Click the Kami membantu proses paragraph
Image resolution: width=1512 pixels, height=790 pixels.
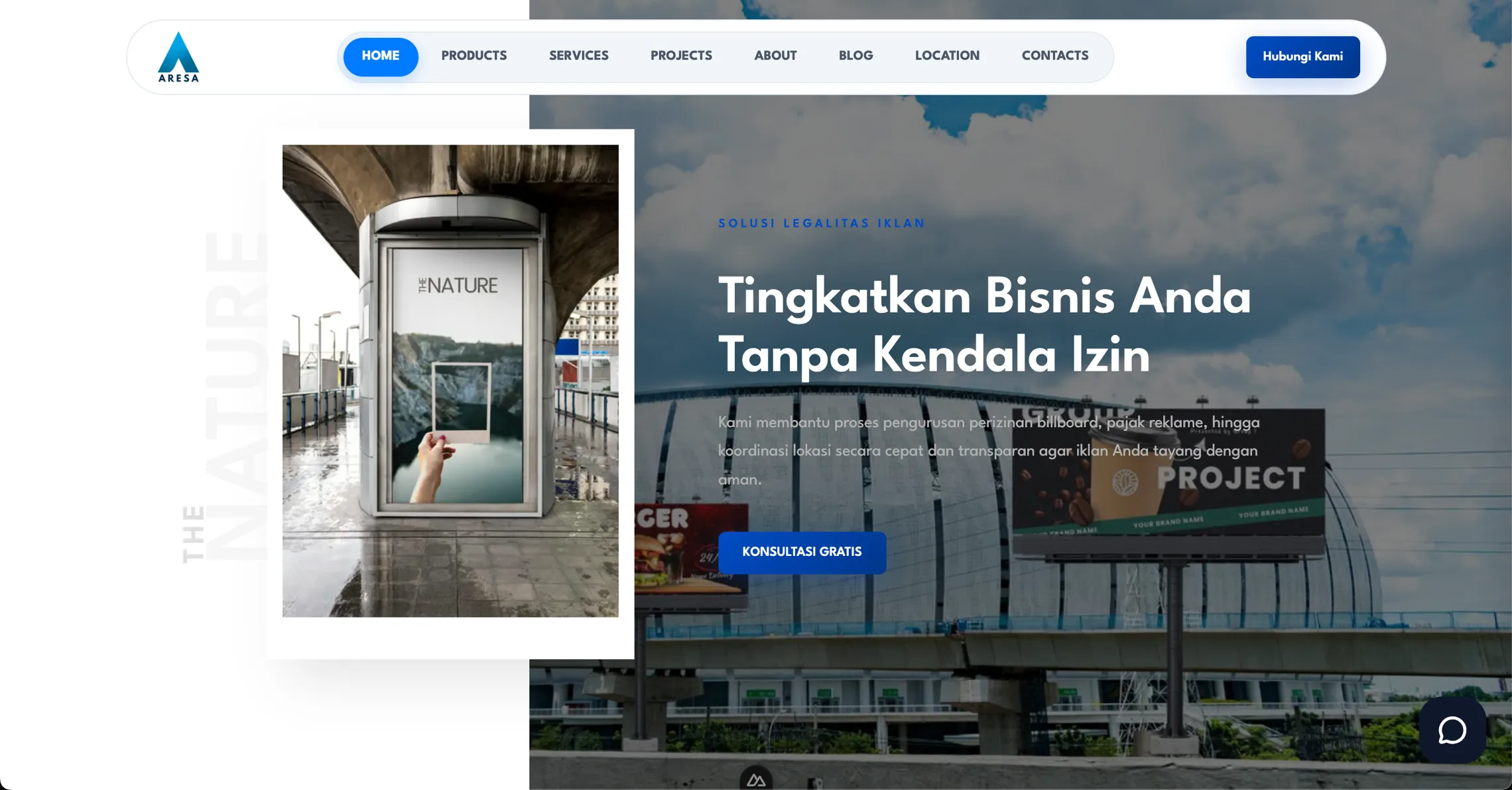989,451
